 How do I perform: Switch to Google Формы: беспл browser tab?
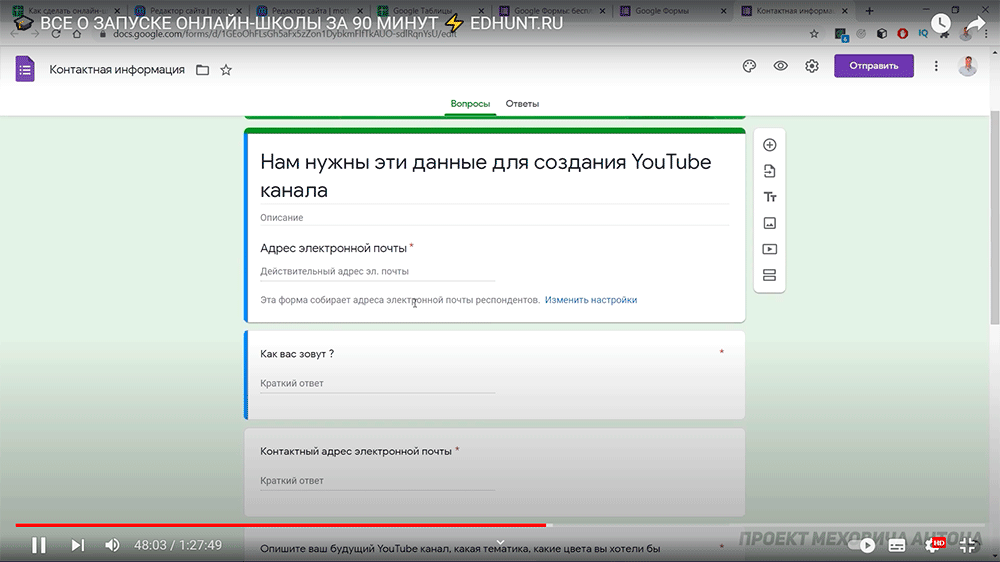pos(552,10)
